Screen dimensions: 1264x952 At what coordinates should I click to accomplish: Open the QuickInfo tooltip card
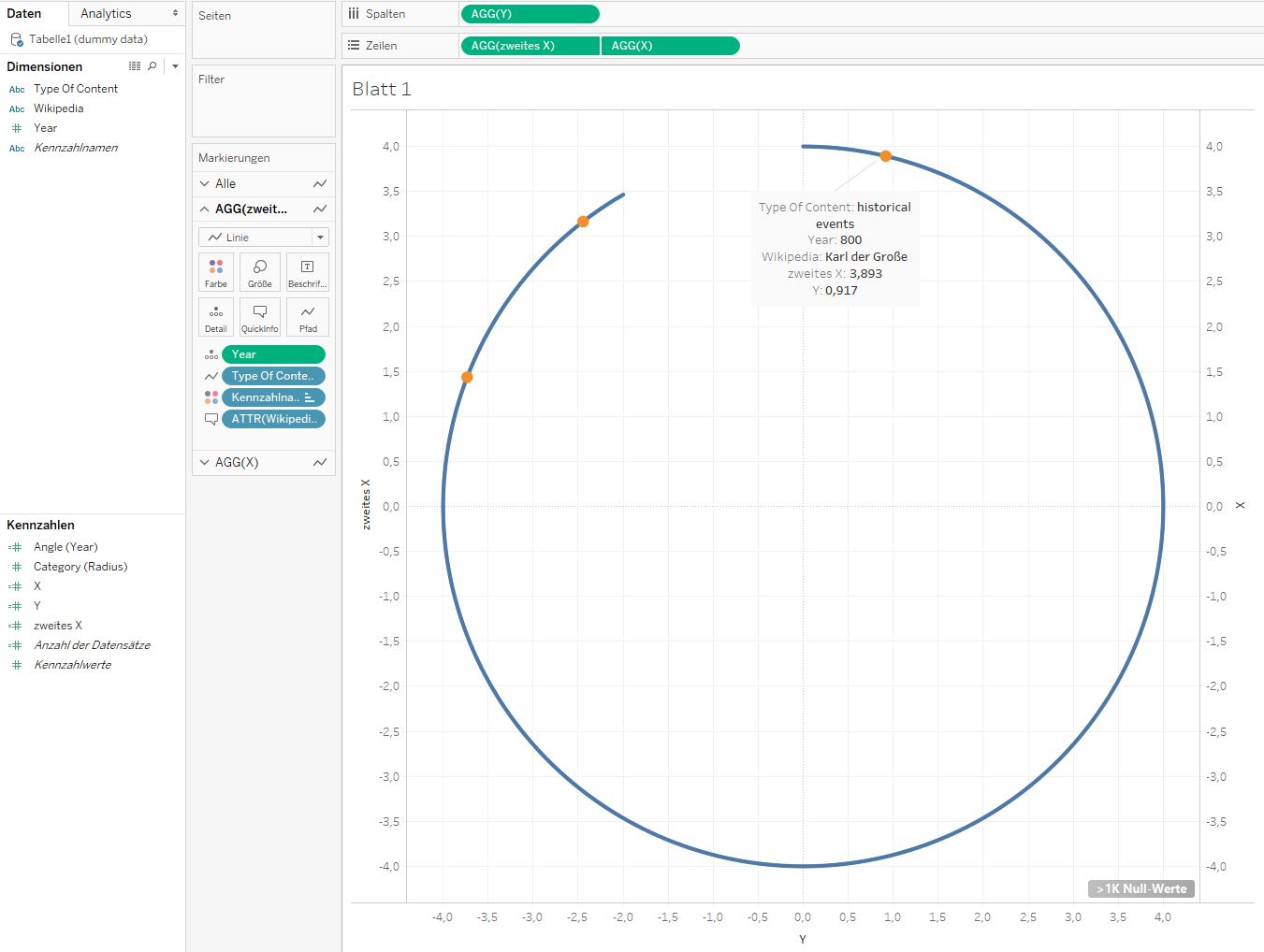tap(260, 317)
